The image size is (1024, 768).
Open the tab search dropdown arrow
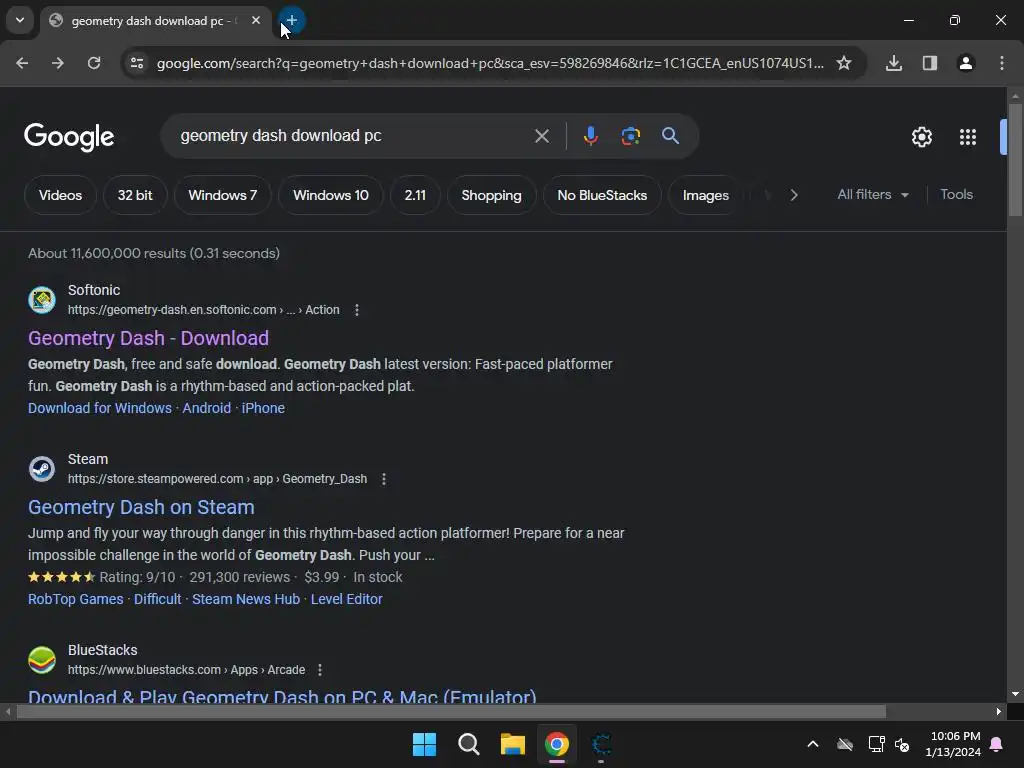20,20
